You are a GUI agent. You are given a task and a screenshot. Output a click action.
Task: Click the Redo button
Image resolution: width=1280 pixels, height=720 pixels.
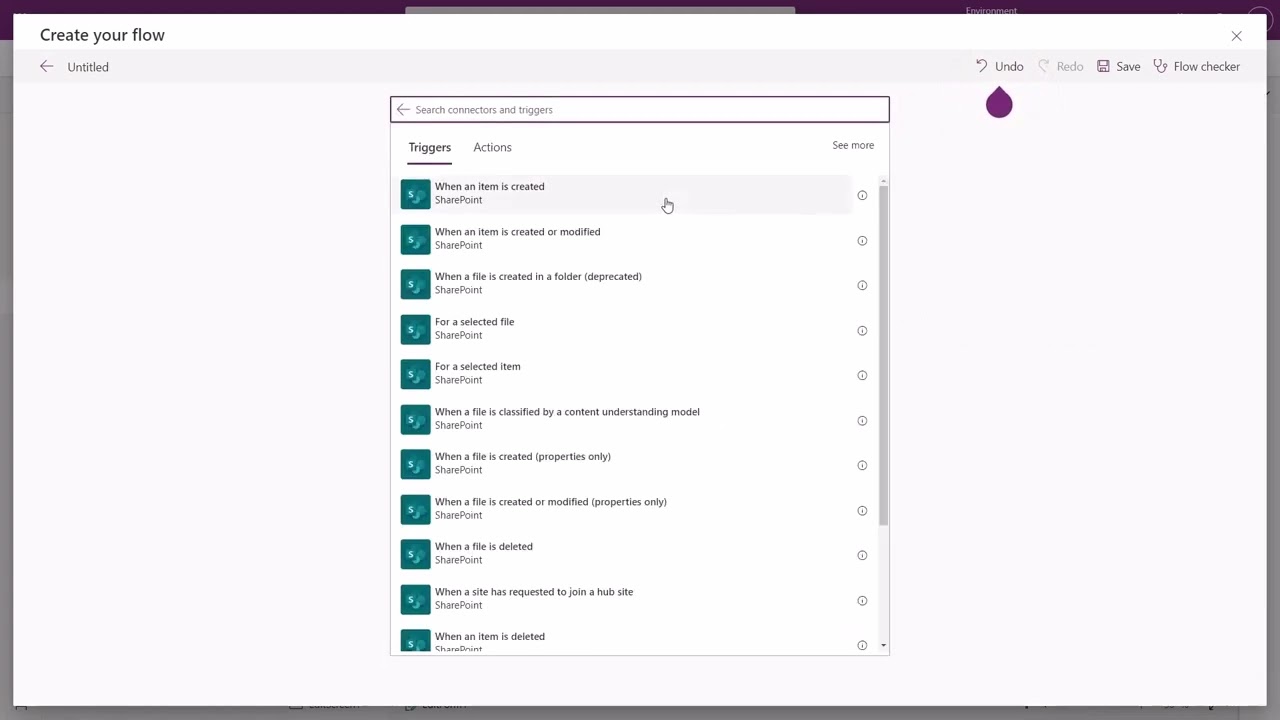[x=1060, y=66]
